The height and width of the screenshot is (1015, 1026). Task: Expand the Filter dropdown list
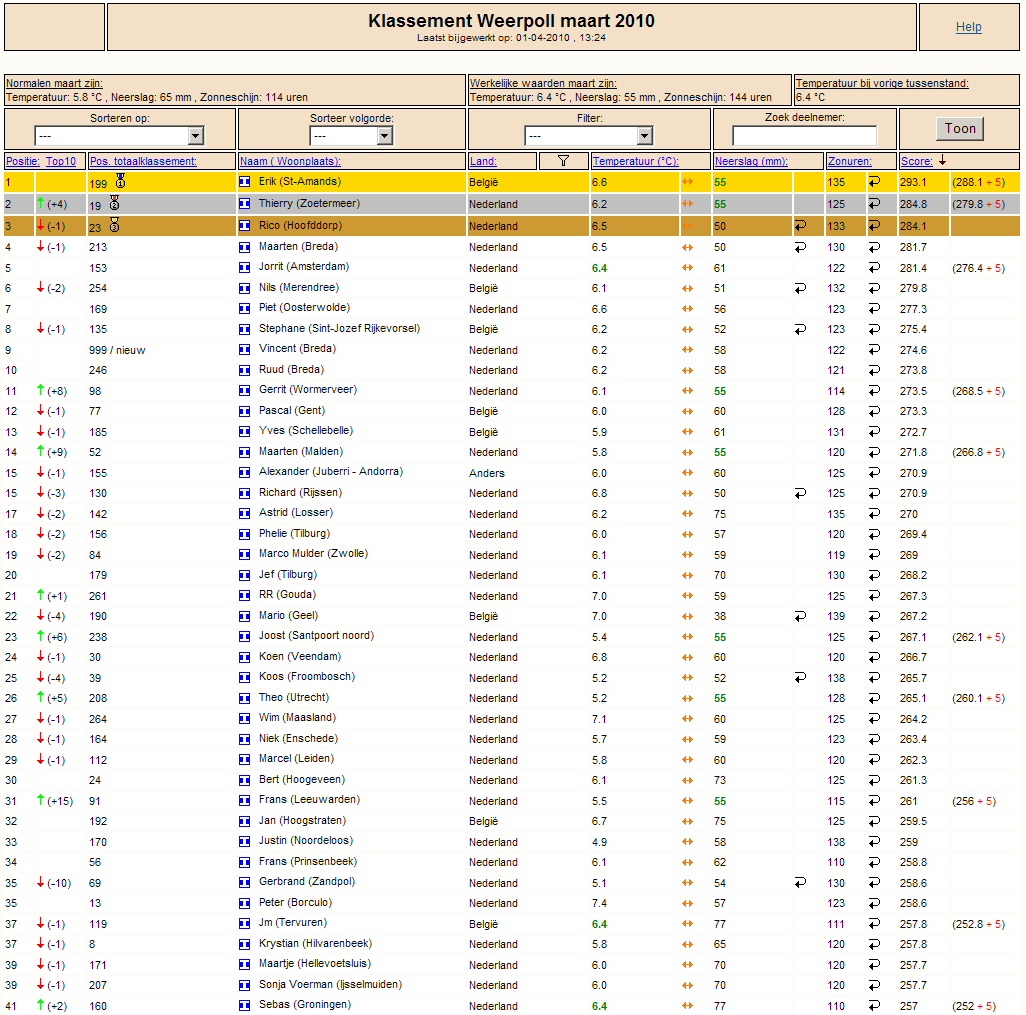tap(588, 135)
